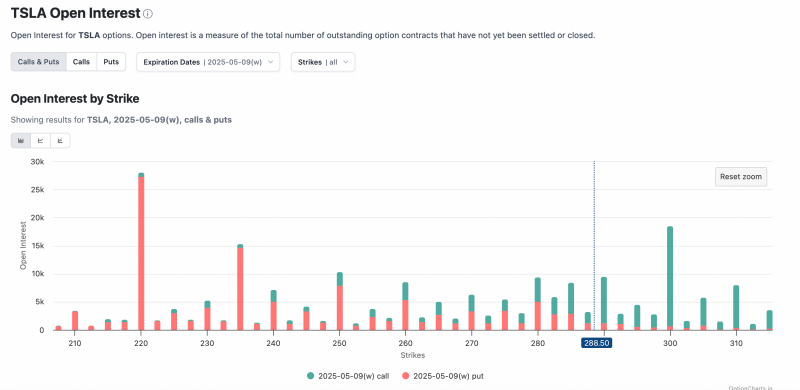Click the red put bar at strike 235

(x=240, y=288)
